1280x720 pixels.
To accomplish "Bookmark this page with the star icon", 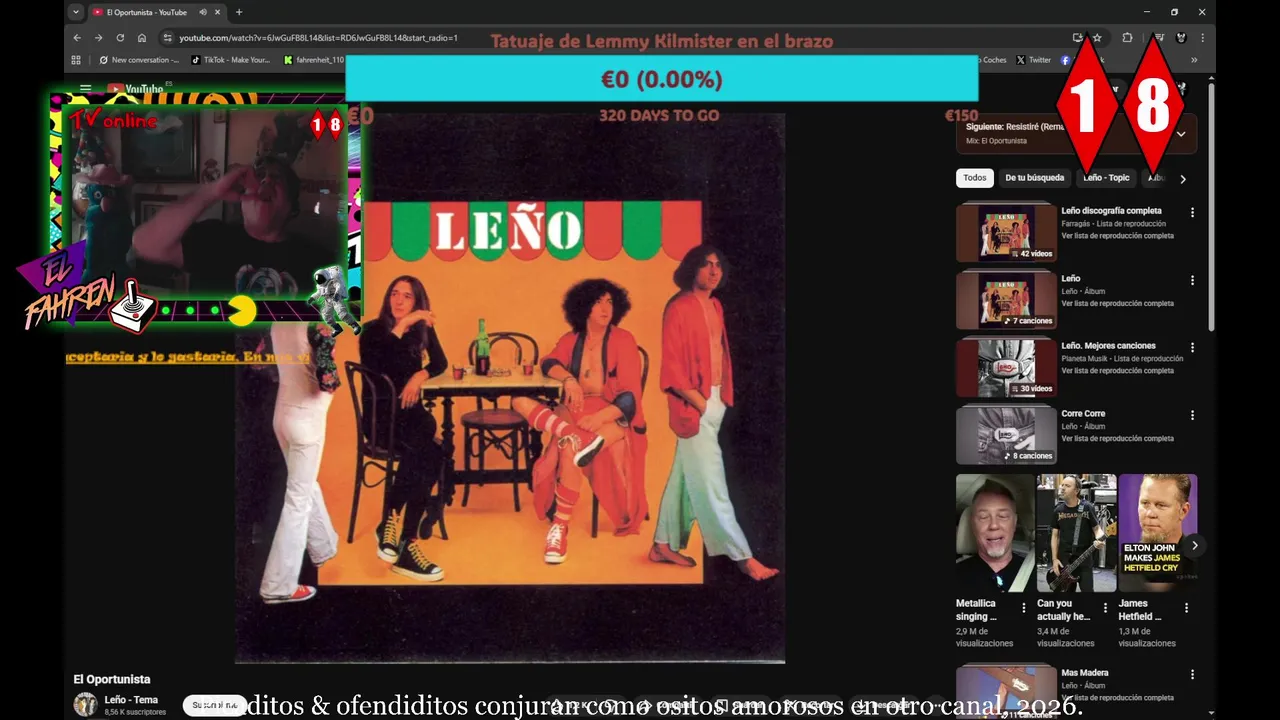I will tap(1097, 38).
